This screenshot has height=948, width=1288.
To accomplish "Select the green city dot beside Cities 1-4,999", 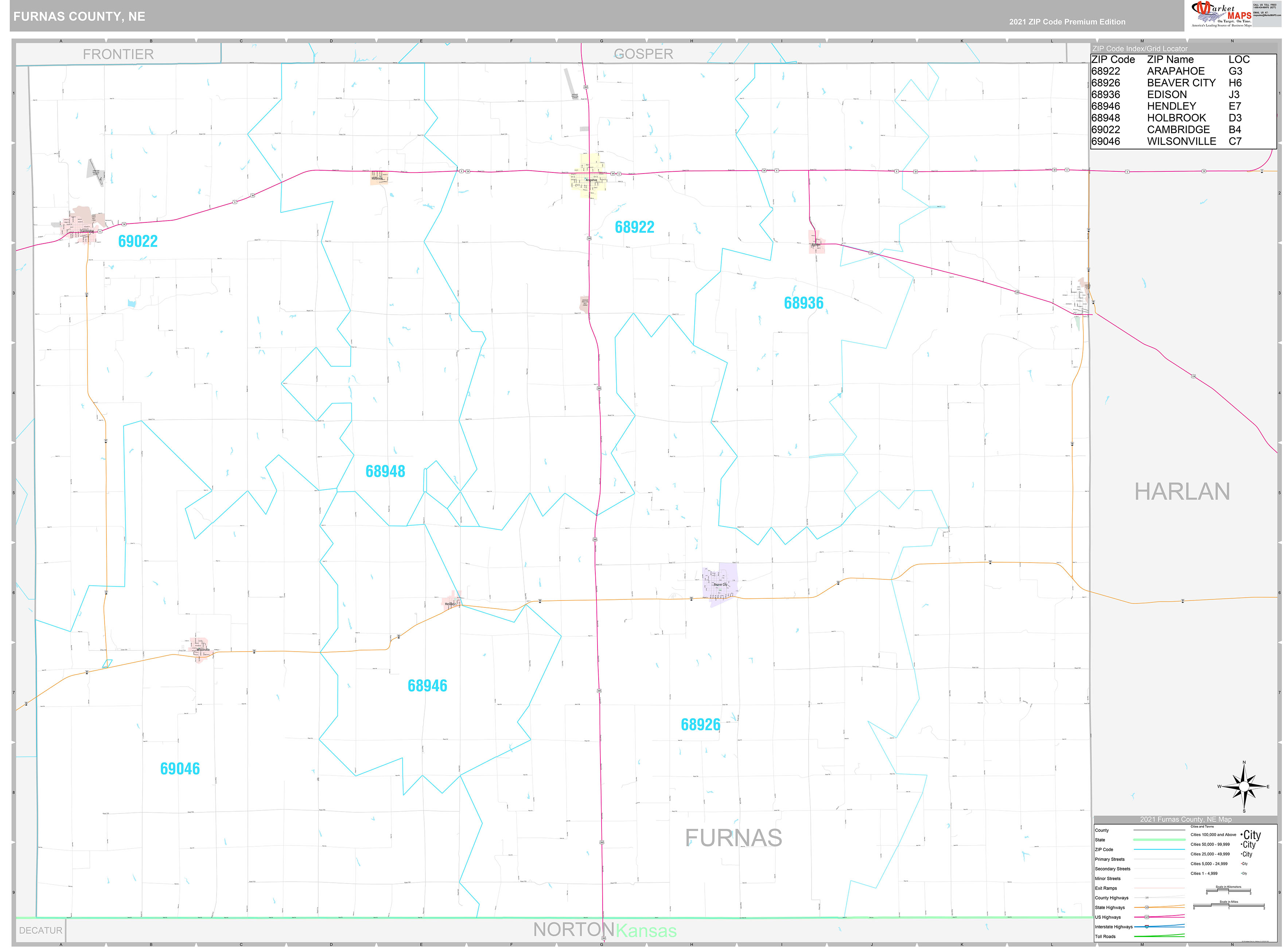I will pyautogui.click(x=1242, y=873).
